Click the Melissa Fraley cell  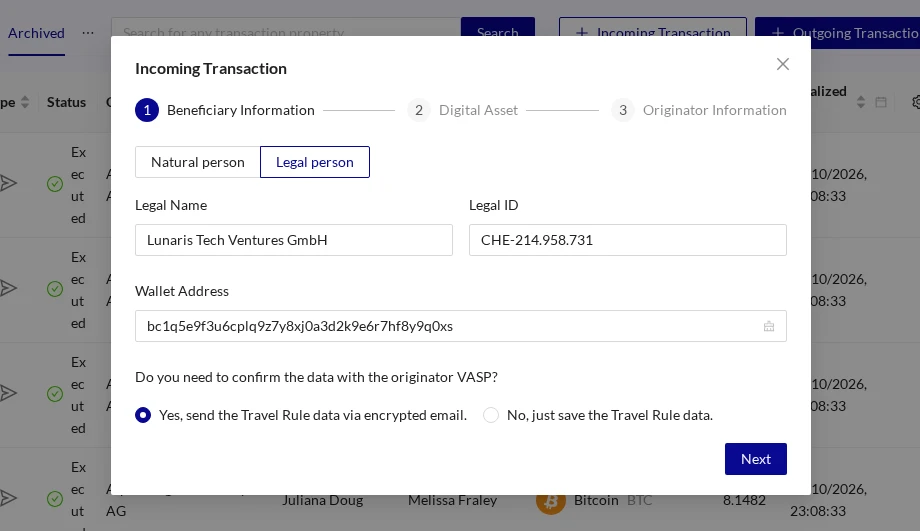click(452, 500)
